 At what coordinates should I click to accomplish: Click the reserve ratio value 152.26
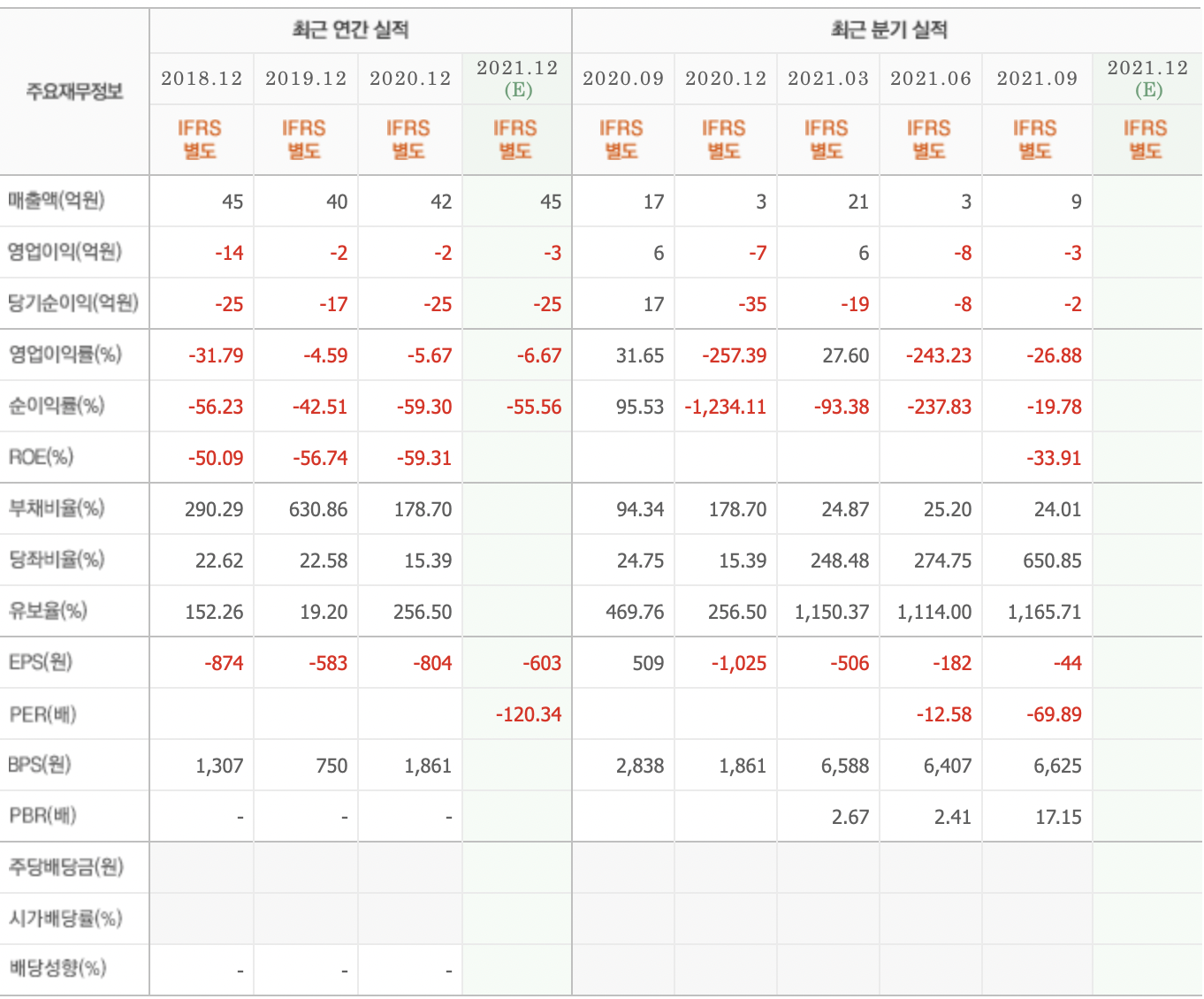[x=214, y=612]
